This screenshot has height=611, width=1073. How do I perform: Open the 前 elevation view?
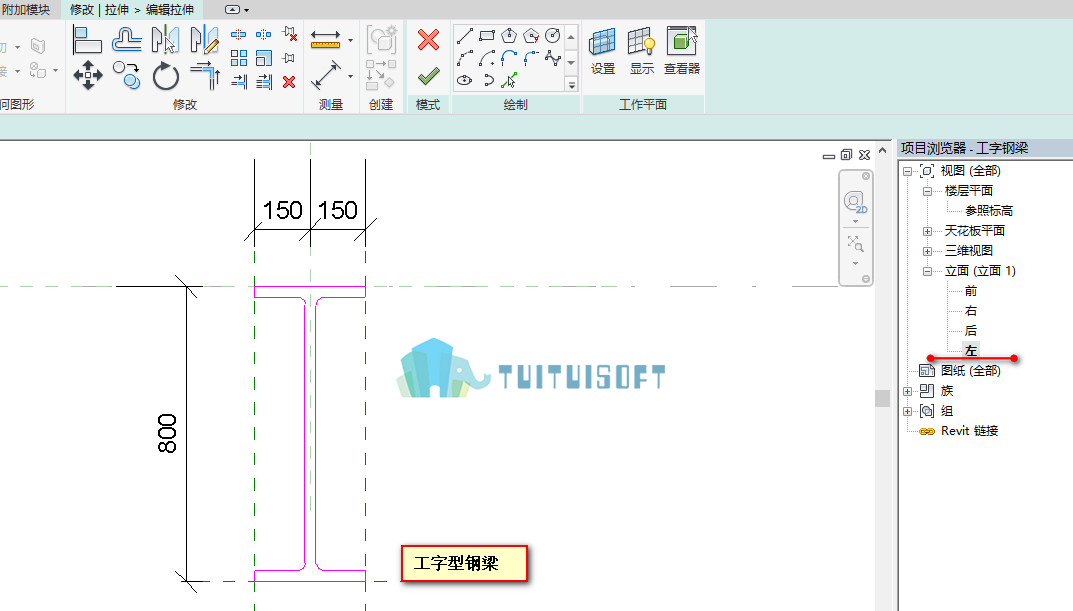(x=971, y=291)
